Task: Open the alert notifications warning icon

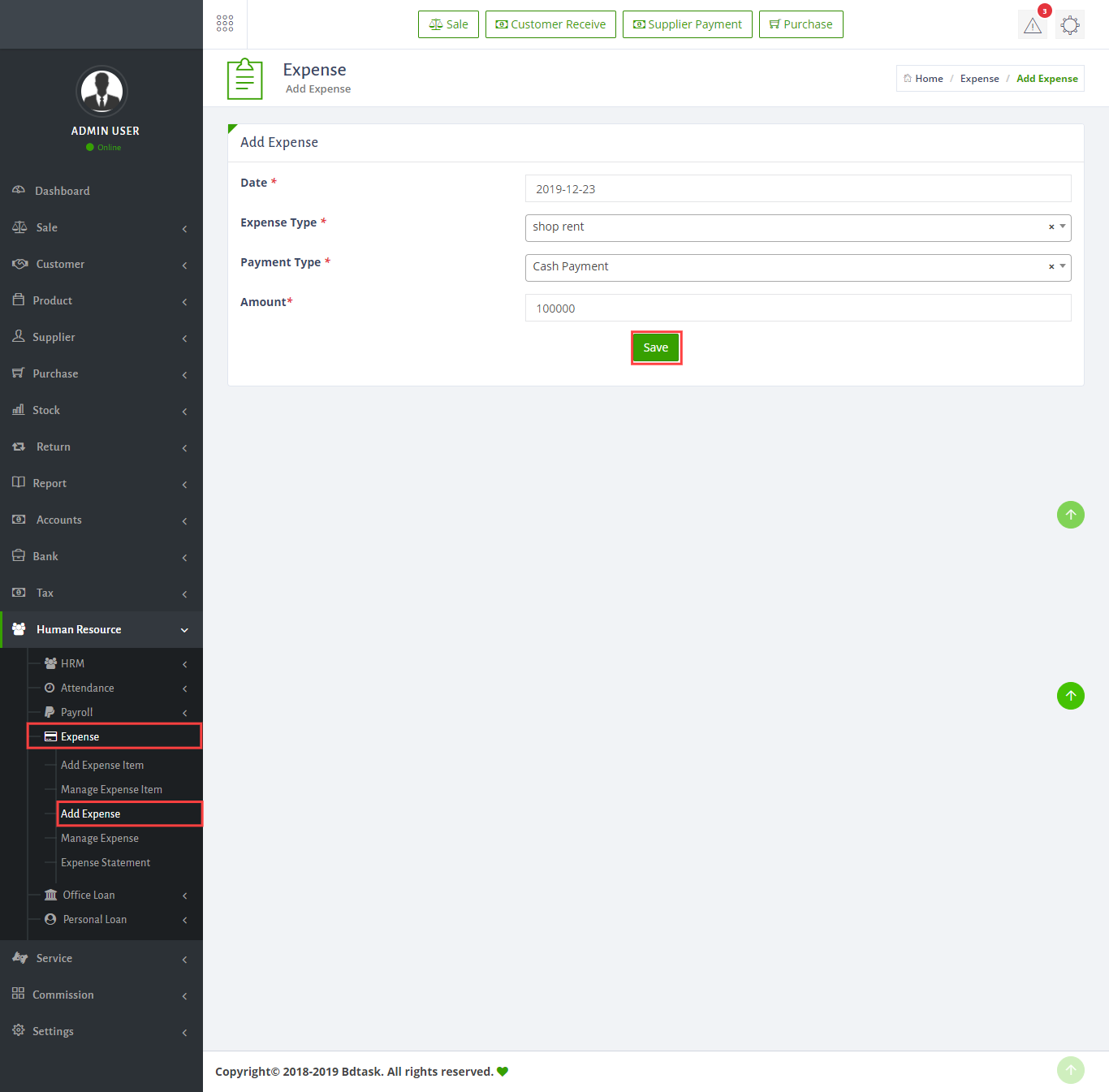Action: coord(1032,25)
